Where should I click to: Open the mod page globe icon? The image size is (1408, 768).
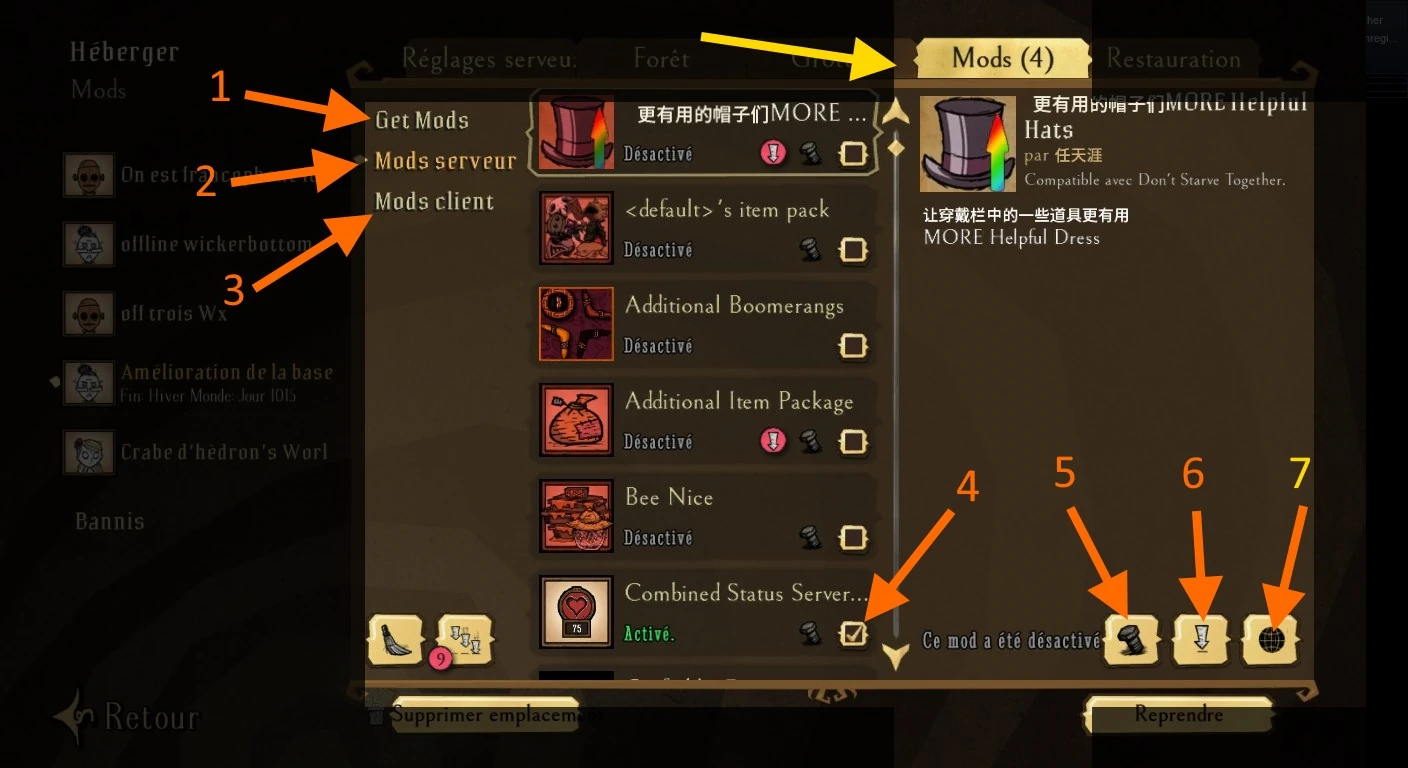[x=1271, y=639]
